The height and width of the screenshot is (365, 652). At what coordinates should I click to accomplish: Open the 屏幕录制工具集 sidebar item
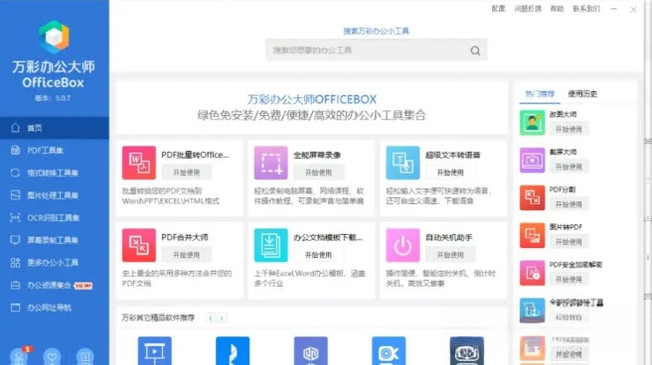point(54,240)
